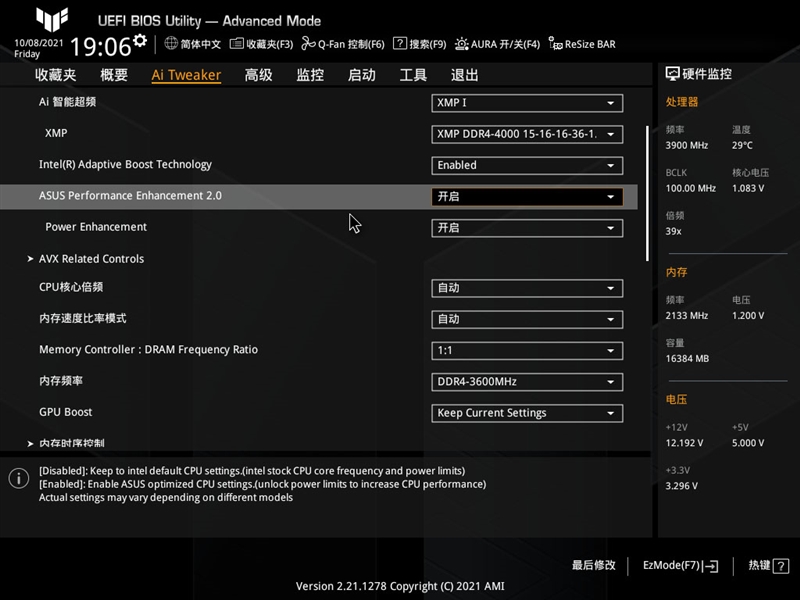The height and width of the screenshot is (600, 800).
Task: Open the 收藏夹 tab
Action: (56, 75)
